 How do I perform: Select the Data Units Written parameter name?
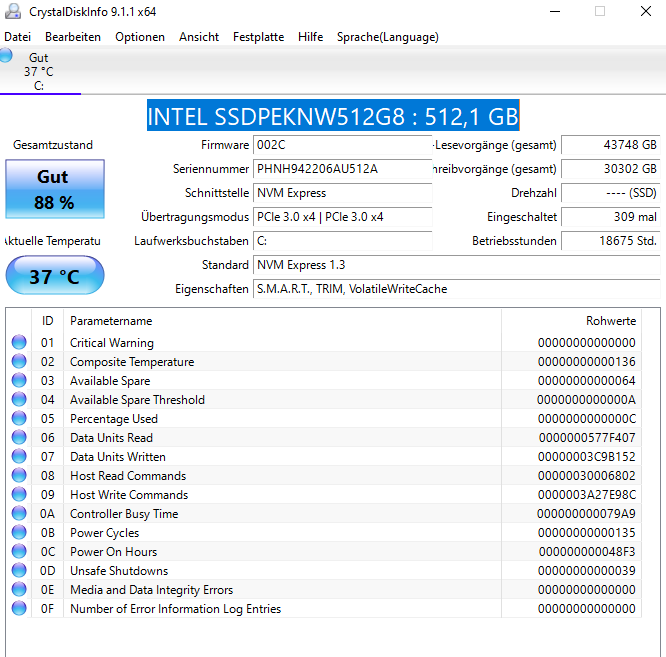(x=118, y=457)
